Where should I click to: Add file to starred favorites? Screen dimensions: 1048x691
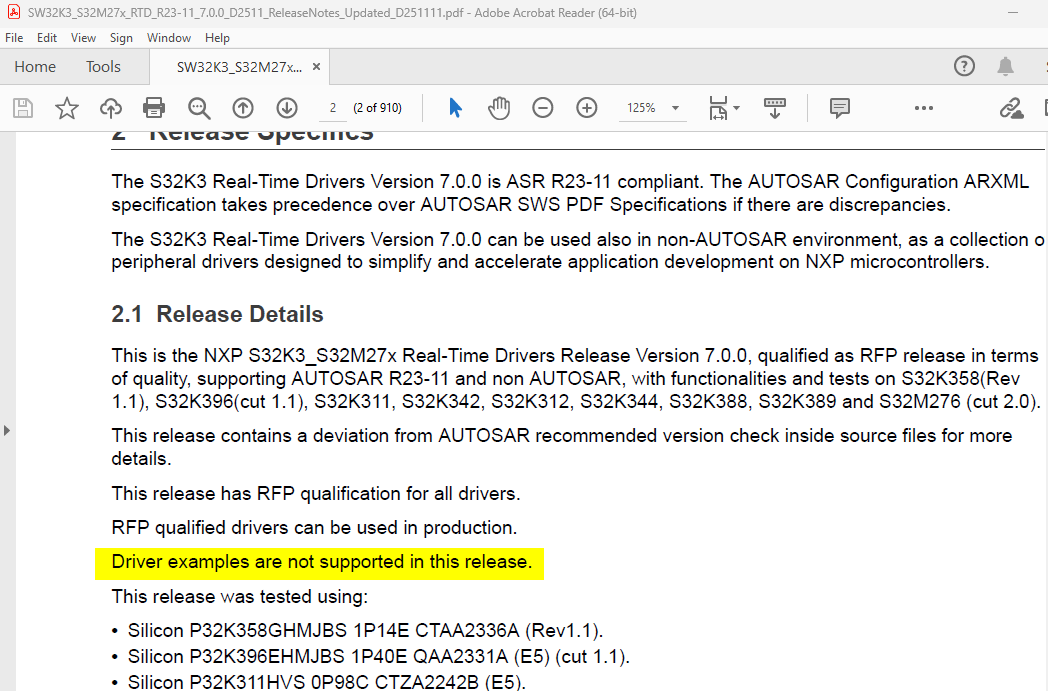coord(67,108)
